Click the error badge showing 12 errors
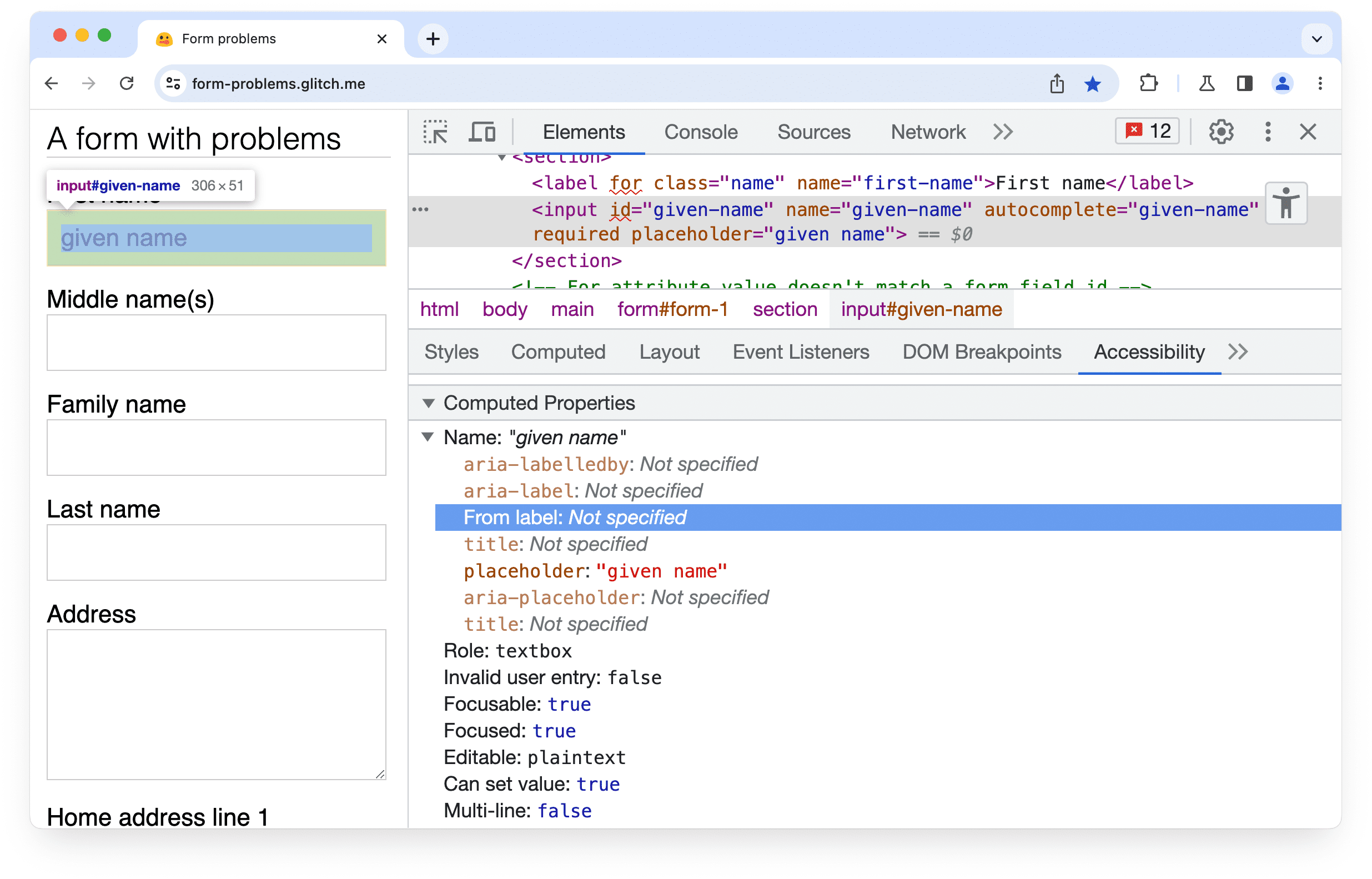The height and width of the screenshot is (879, 1372). (1148, 132)
